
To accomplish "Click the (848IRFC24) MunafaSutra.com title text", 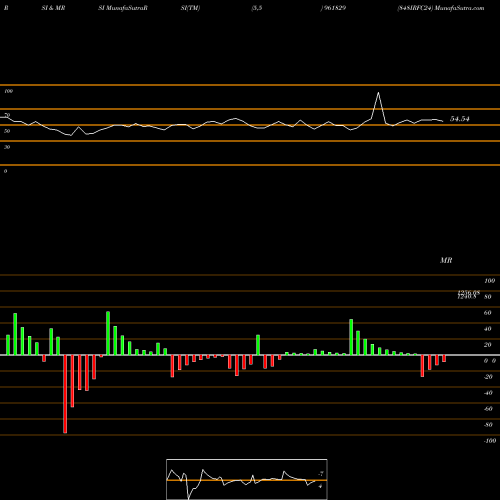I will [x=441, y=8].
